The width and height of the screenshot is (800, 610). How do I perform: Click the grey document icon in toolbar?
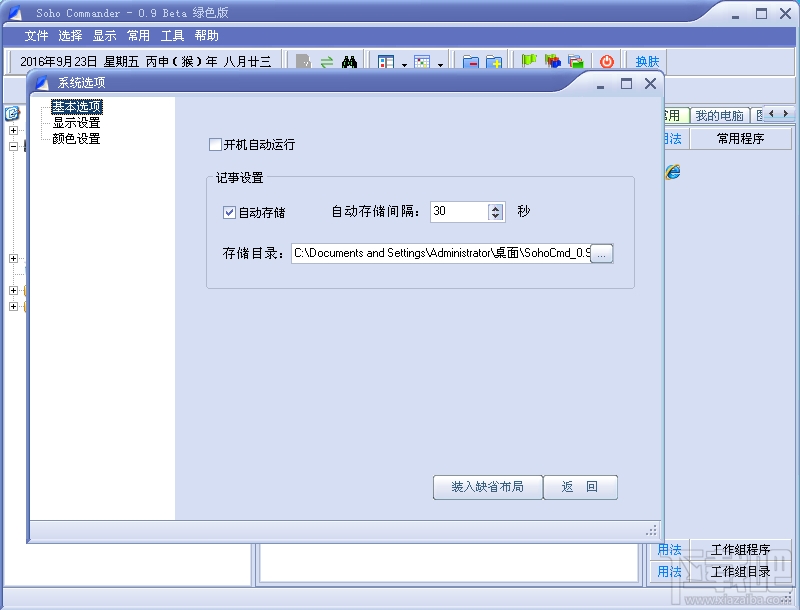pyautogui.click(x=303, y=62)
